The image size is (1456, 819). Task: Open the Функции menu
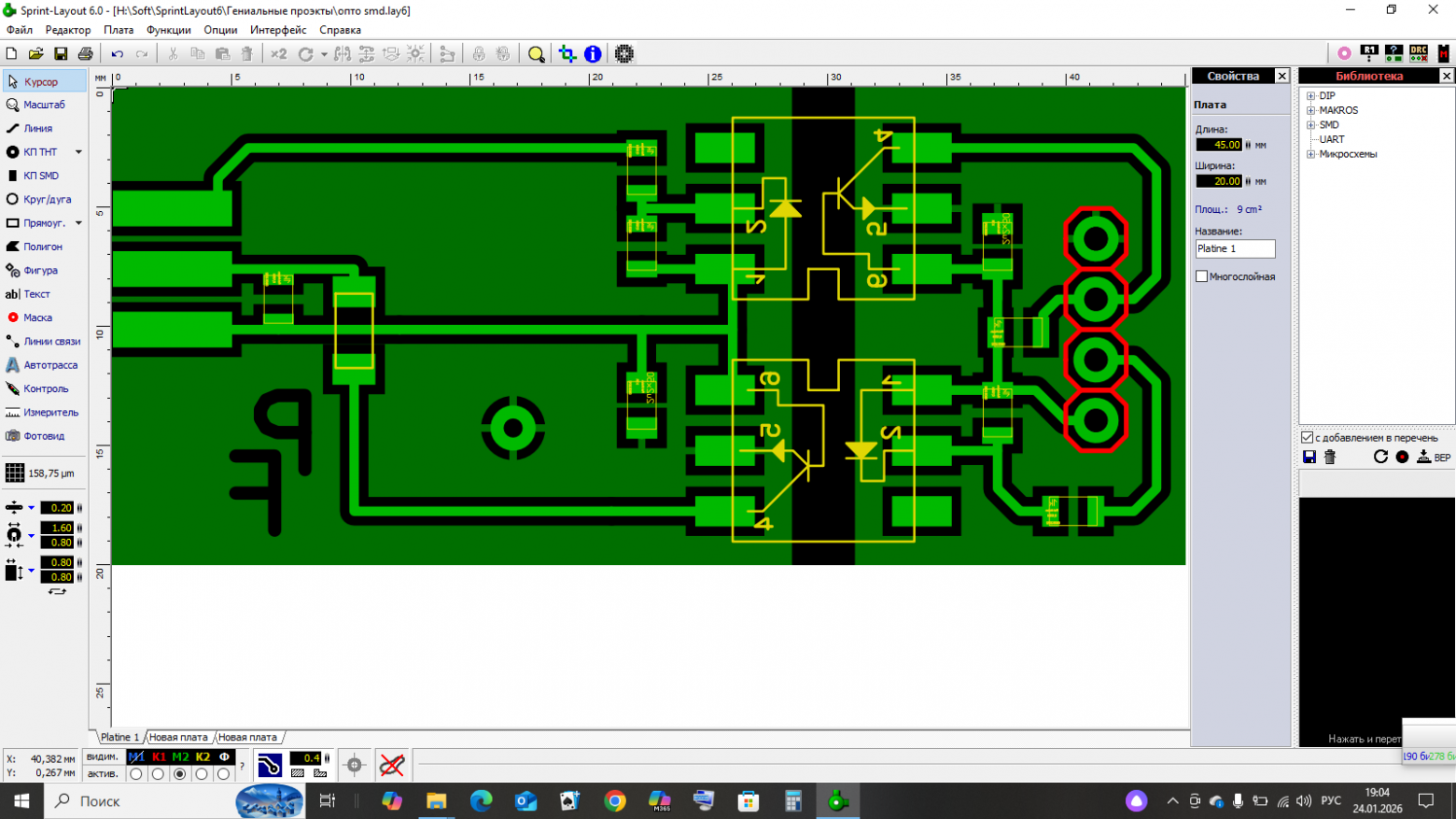pyautogui.click(x=169, y=30)
